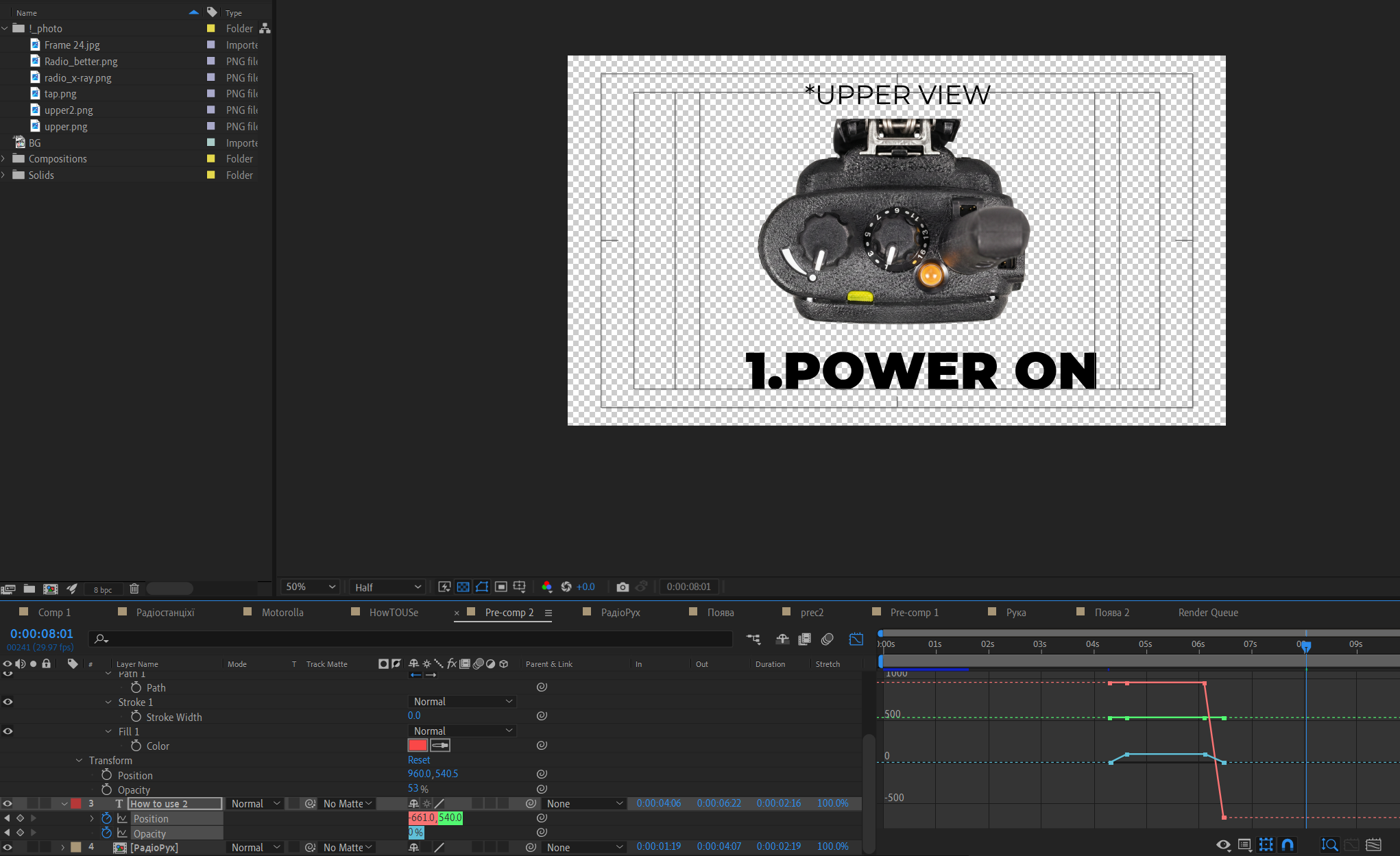Image resolution: width=1400 pixels, height=856 pixels.
Task: Toggle graph editor snap magnet icon
Action: (x=1288, y=844)
